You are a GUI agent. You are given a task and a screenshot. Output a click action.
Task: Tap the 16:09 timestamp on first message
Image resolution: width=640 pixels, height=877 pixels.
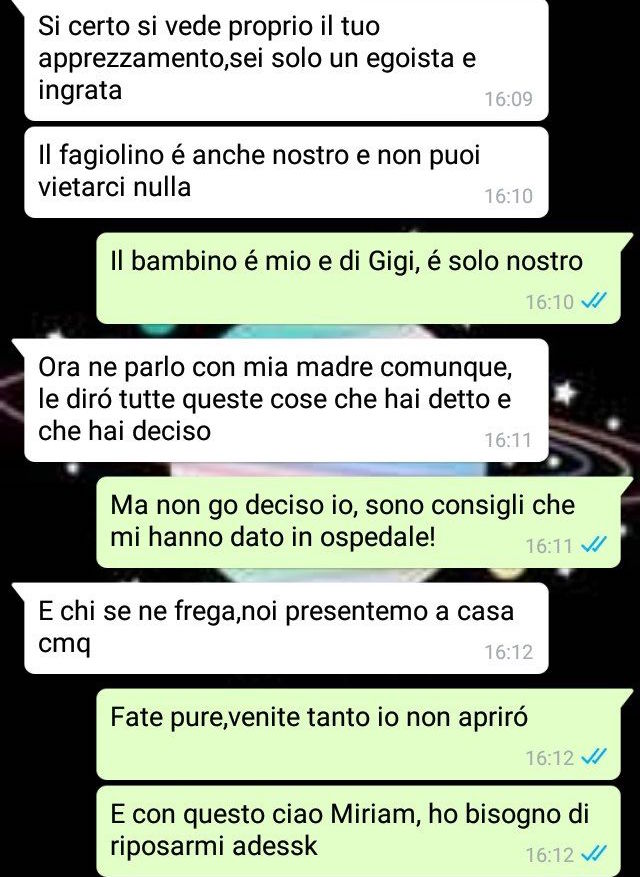[x=509, y=99]
